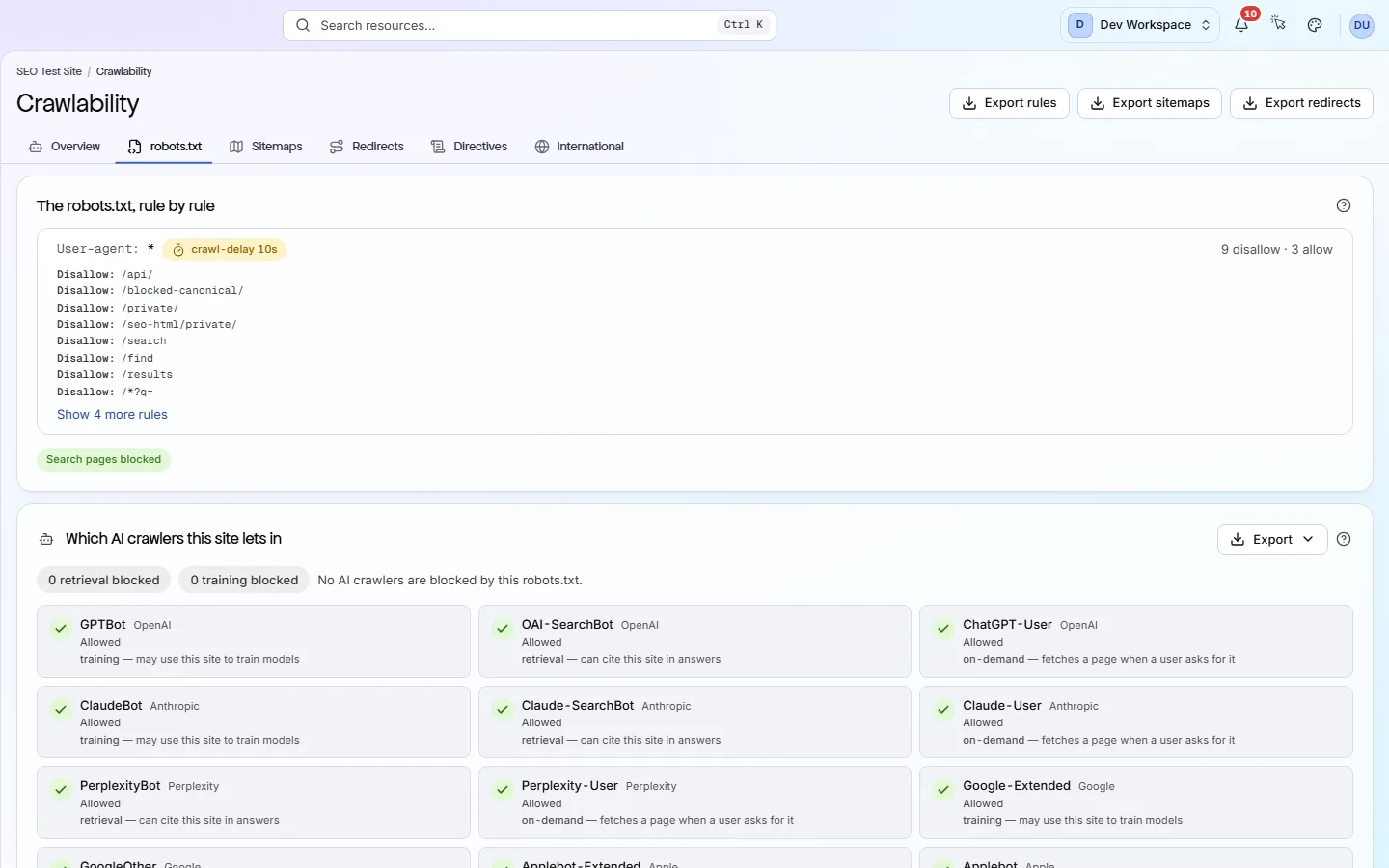This screenshot has width=1389, height=868.
Task: Click the crawl-delay 10s badge
Action: [225, 250]
